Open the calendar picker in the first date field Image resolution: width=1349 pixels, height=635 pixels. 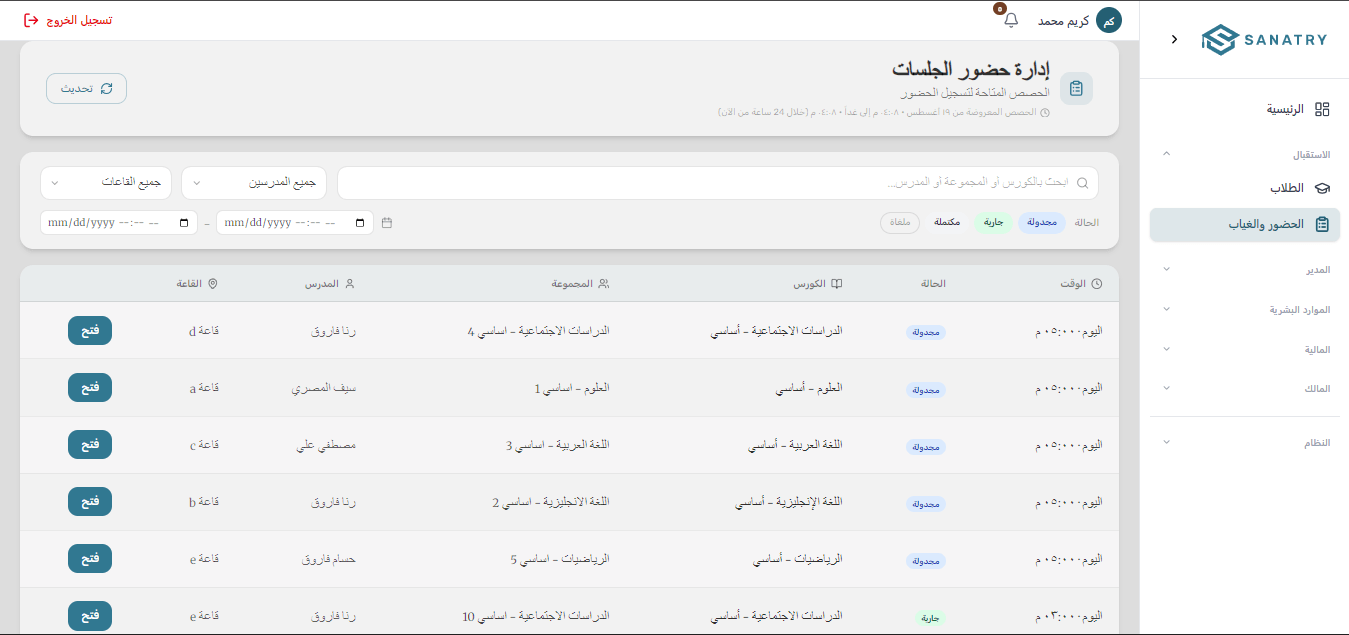pos(362,223)
